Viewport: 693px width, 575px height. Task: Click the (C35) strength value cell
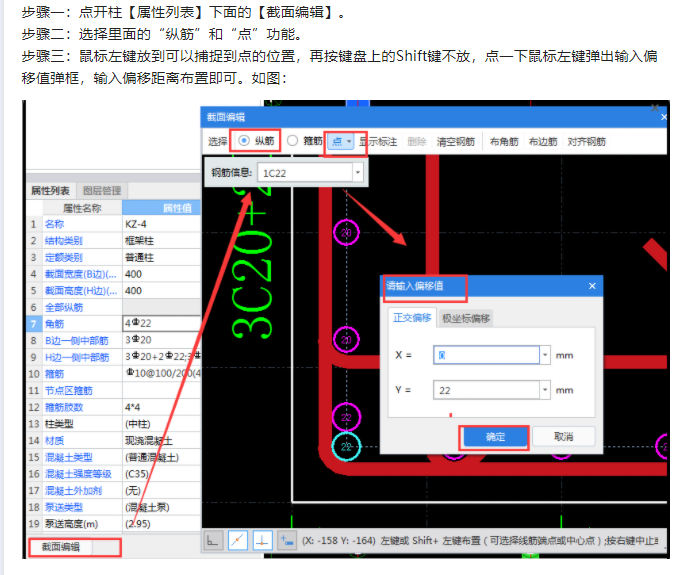click(161, 474)
